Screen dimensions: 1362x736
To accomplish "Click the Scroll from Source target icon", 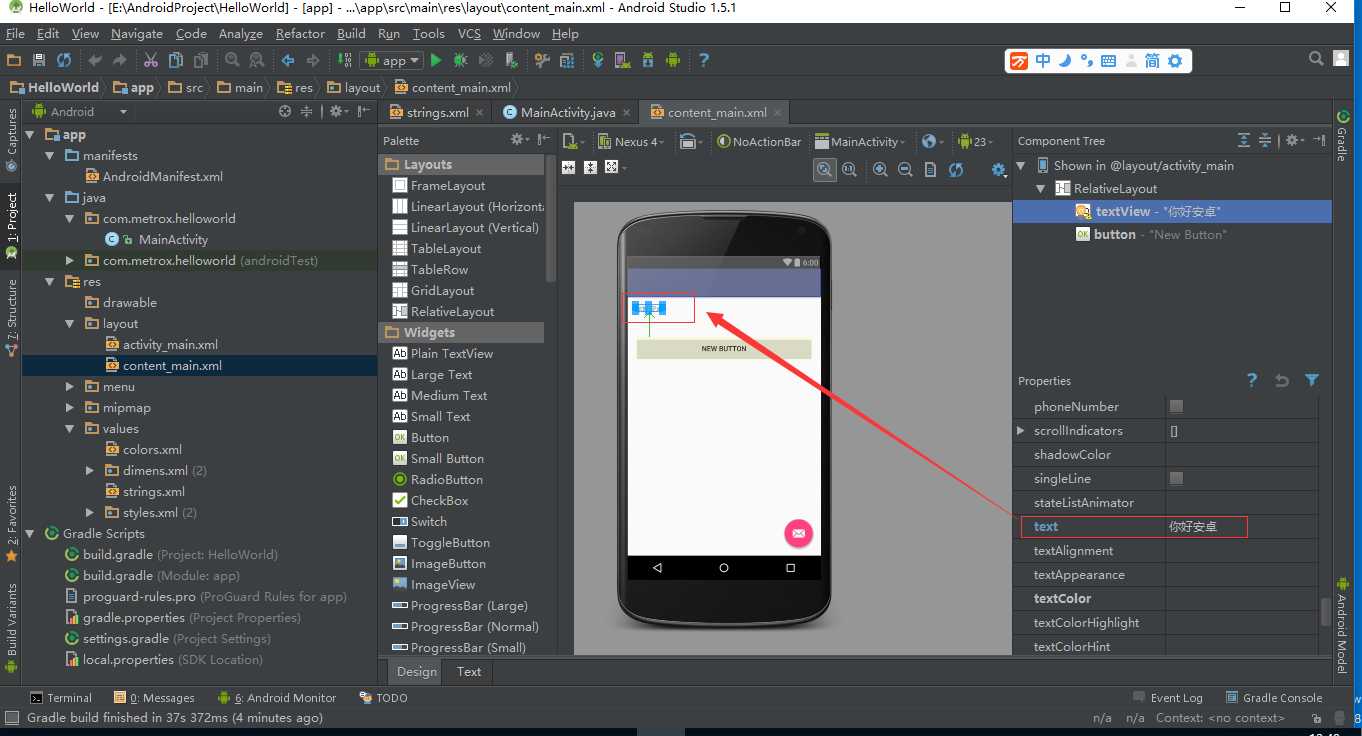I will click(x=285, y=112).
